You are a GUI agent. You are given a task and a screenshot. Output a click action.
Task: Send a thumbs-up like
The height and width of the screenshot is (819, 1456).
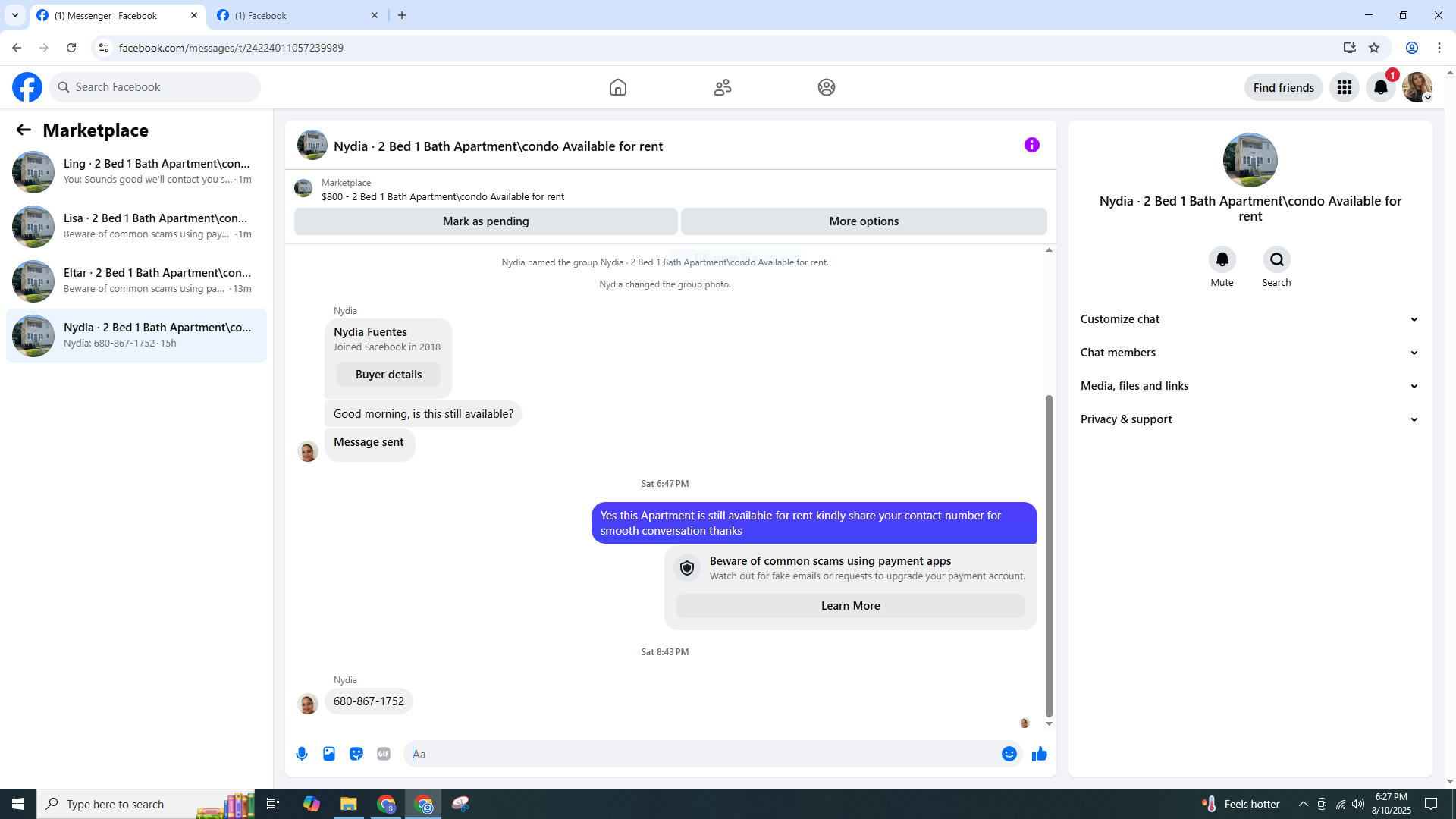1039,754
